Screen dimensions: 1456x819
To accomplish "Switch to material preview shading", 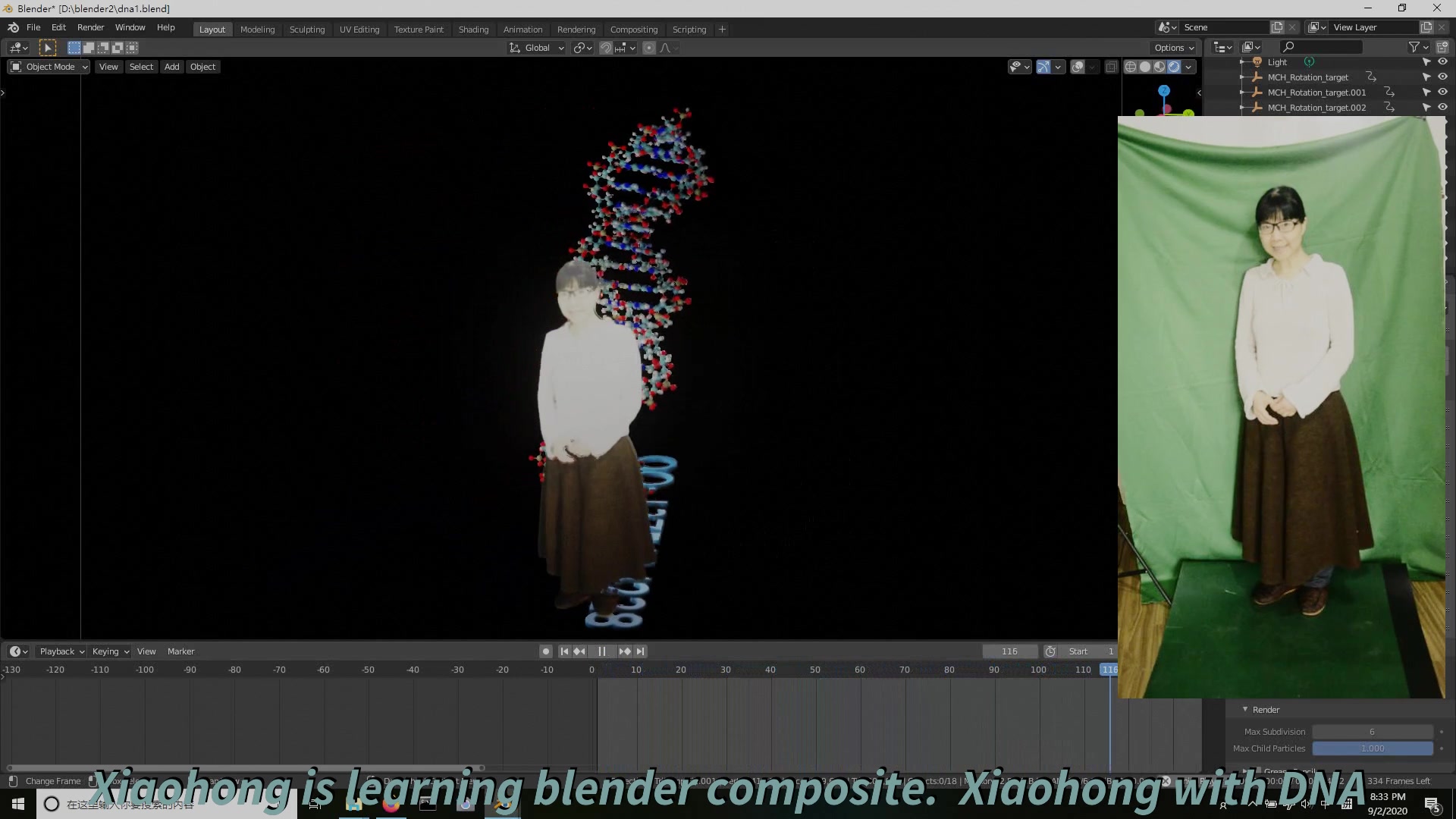I will [x=1159, y=67].
